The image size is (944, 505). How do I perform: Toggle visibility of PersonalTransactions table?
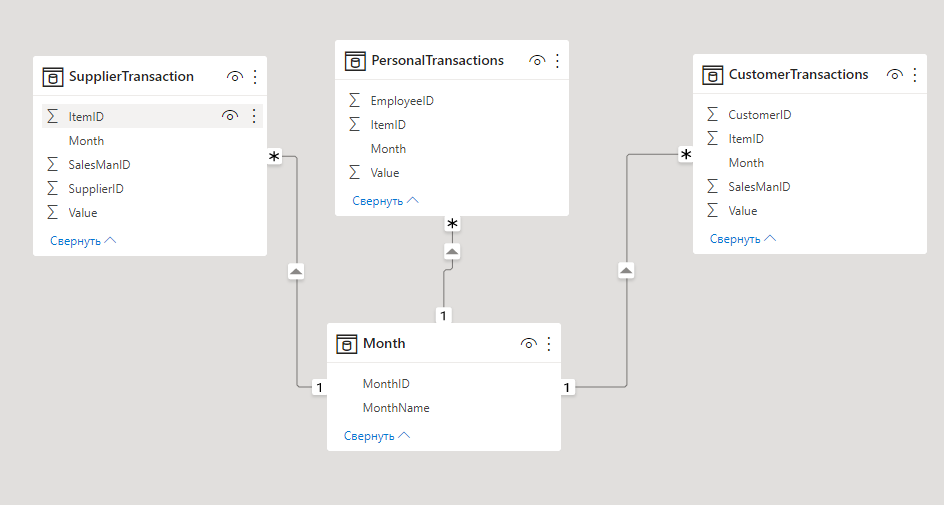pos(537,60)
